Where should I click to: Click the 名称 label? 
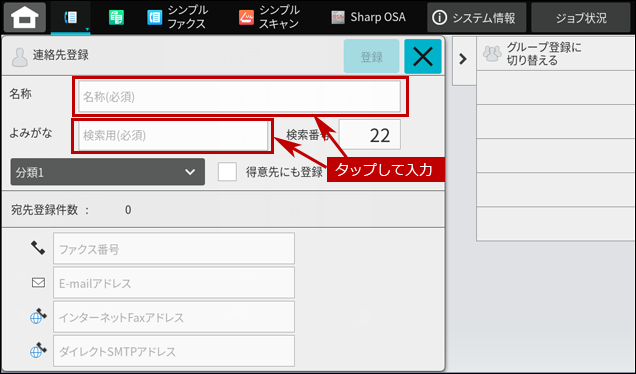point(21,94)
